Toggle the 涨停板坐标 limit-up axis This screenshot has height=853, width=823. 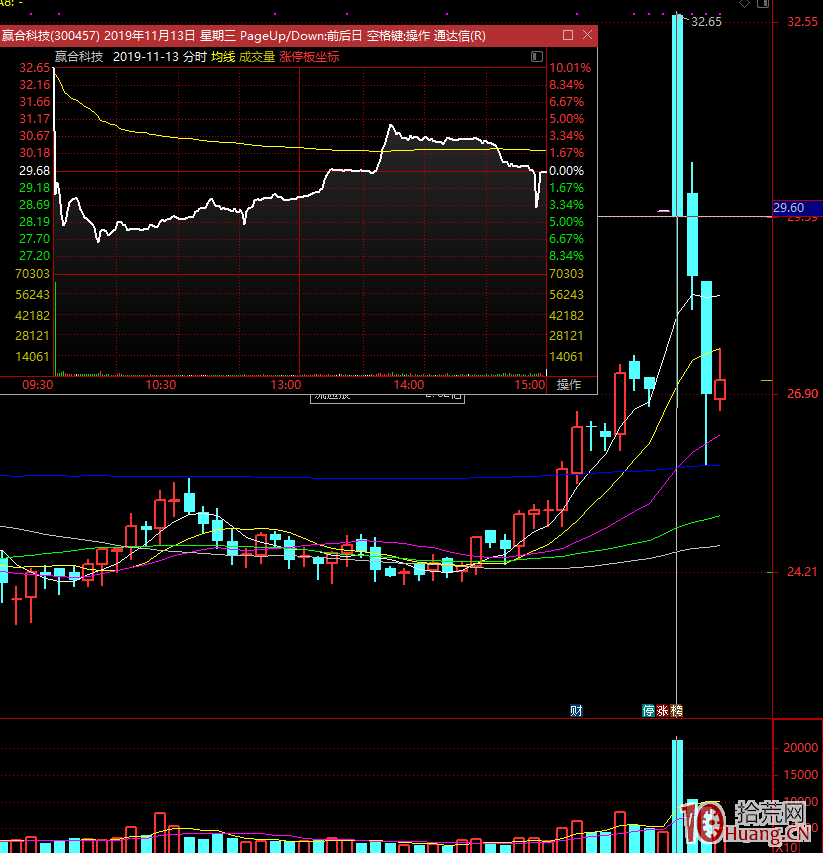tap(309, 57)
